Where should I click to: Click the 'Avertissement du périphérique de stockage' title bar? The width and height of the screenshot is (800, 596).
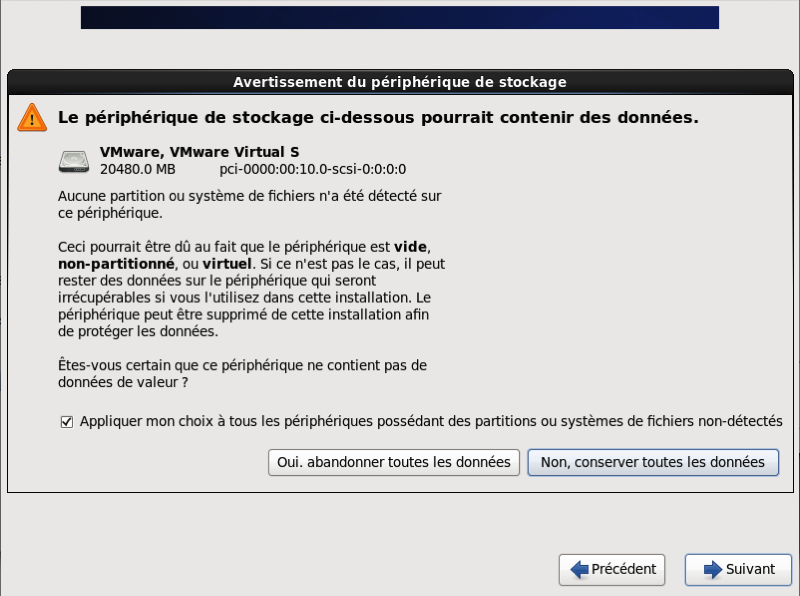[x=400, y=82]
